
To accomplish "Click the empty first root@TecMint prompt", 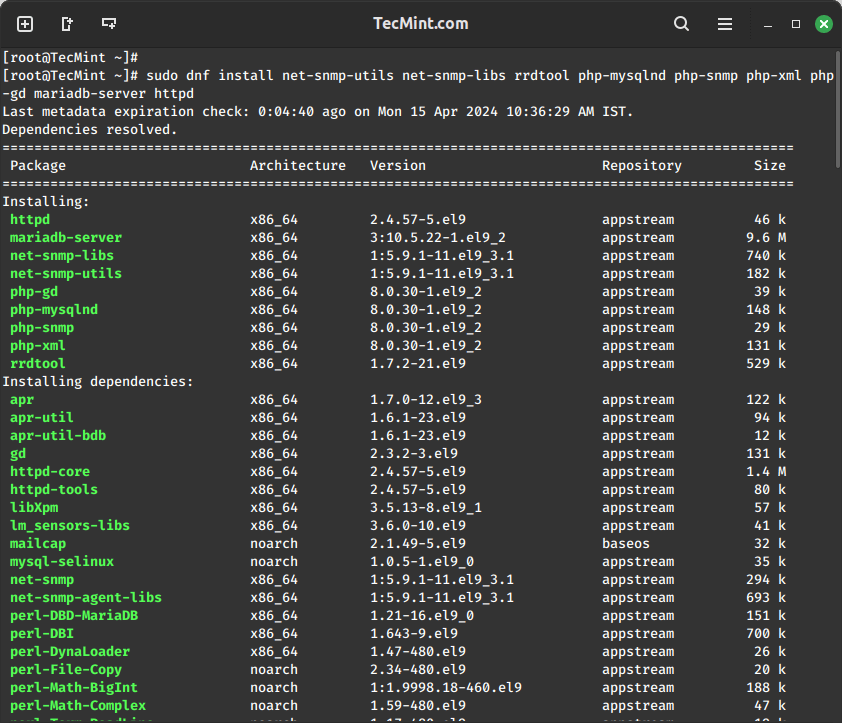I will point(70,57).
